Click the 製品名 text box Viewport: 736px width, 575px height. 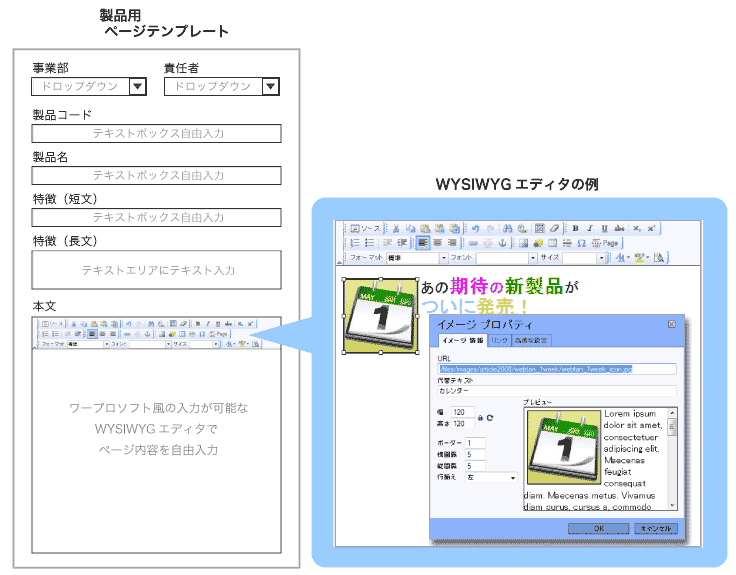coord(156,176)
